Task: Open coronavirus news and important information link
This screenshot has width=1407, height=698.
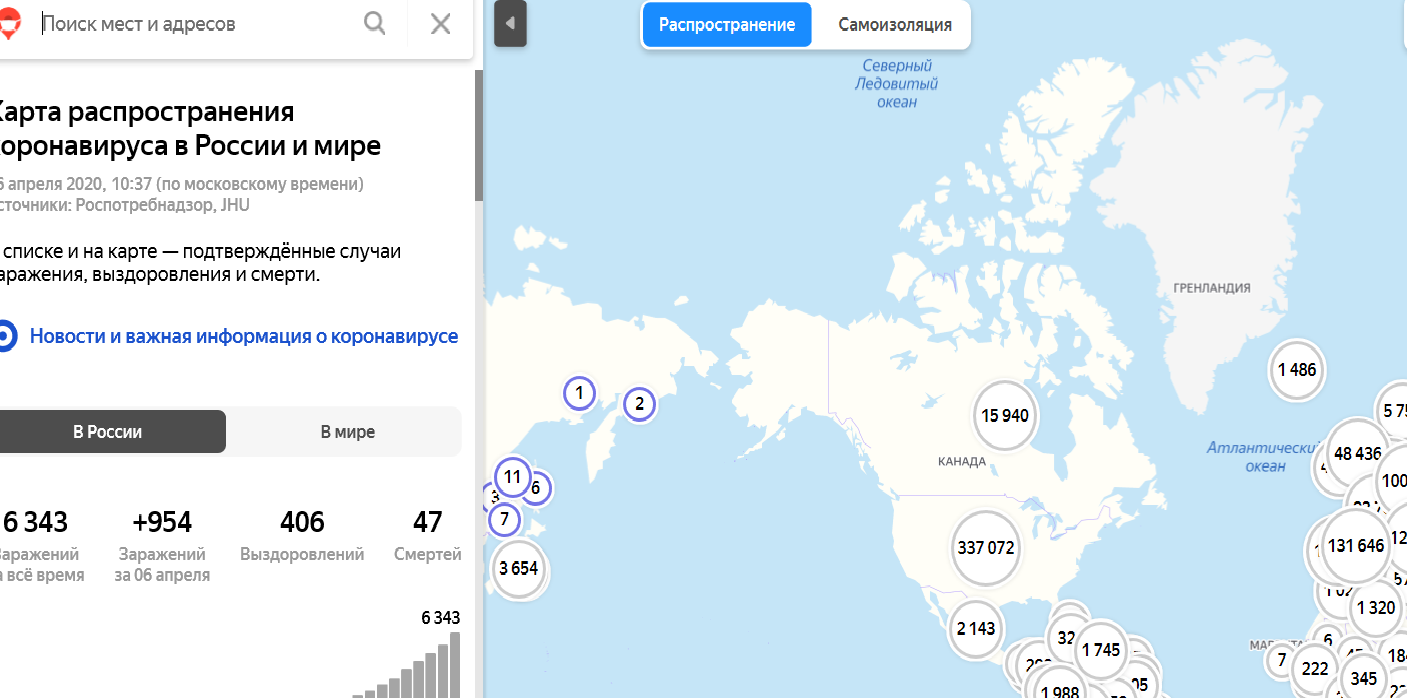Action: (x=244, y=336)
